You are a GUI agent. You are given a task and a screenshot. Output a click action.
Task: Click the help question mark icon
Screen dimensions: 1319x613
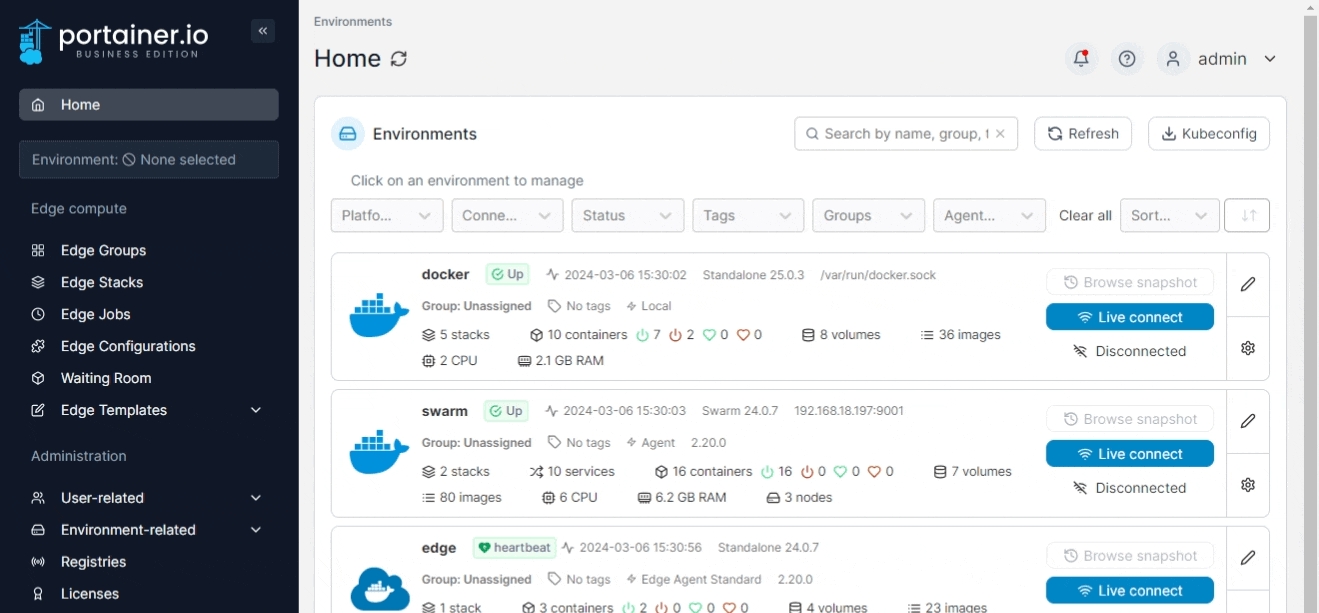pos(1127,59)
